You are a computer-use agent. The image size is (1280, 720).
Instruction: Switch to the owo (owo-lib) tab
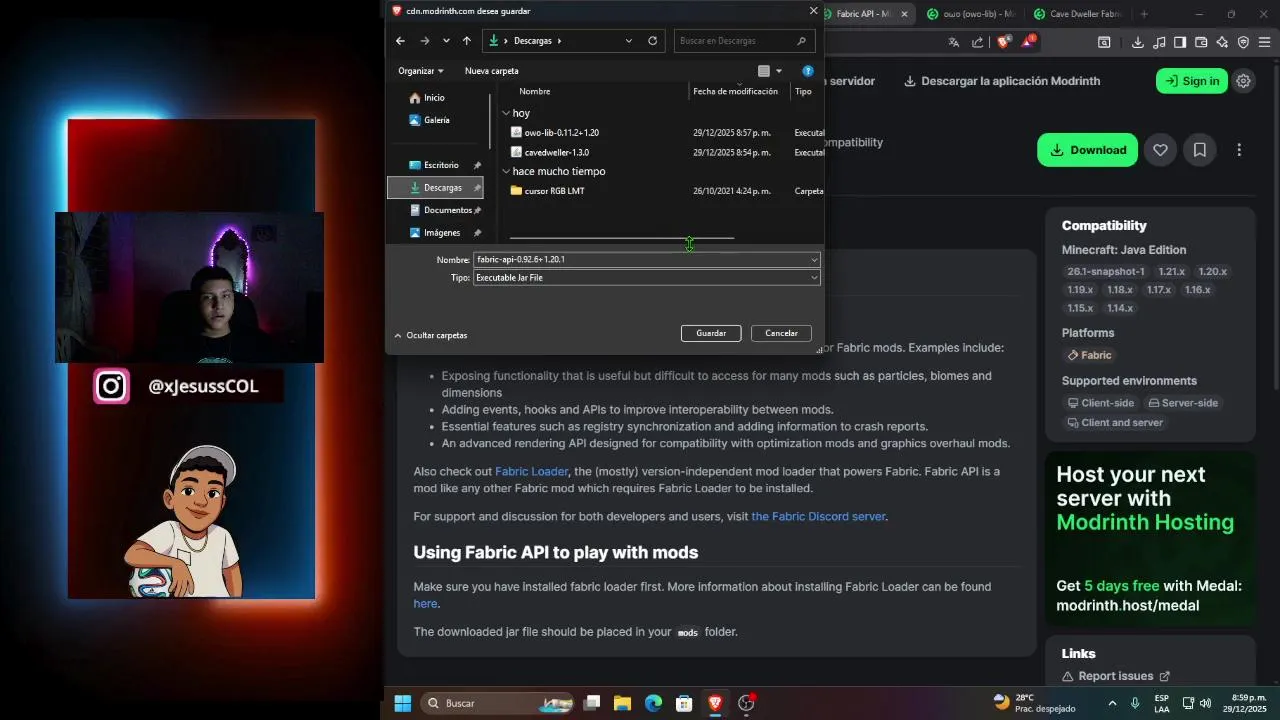(x=969, y=14)
